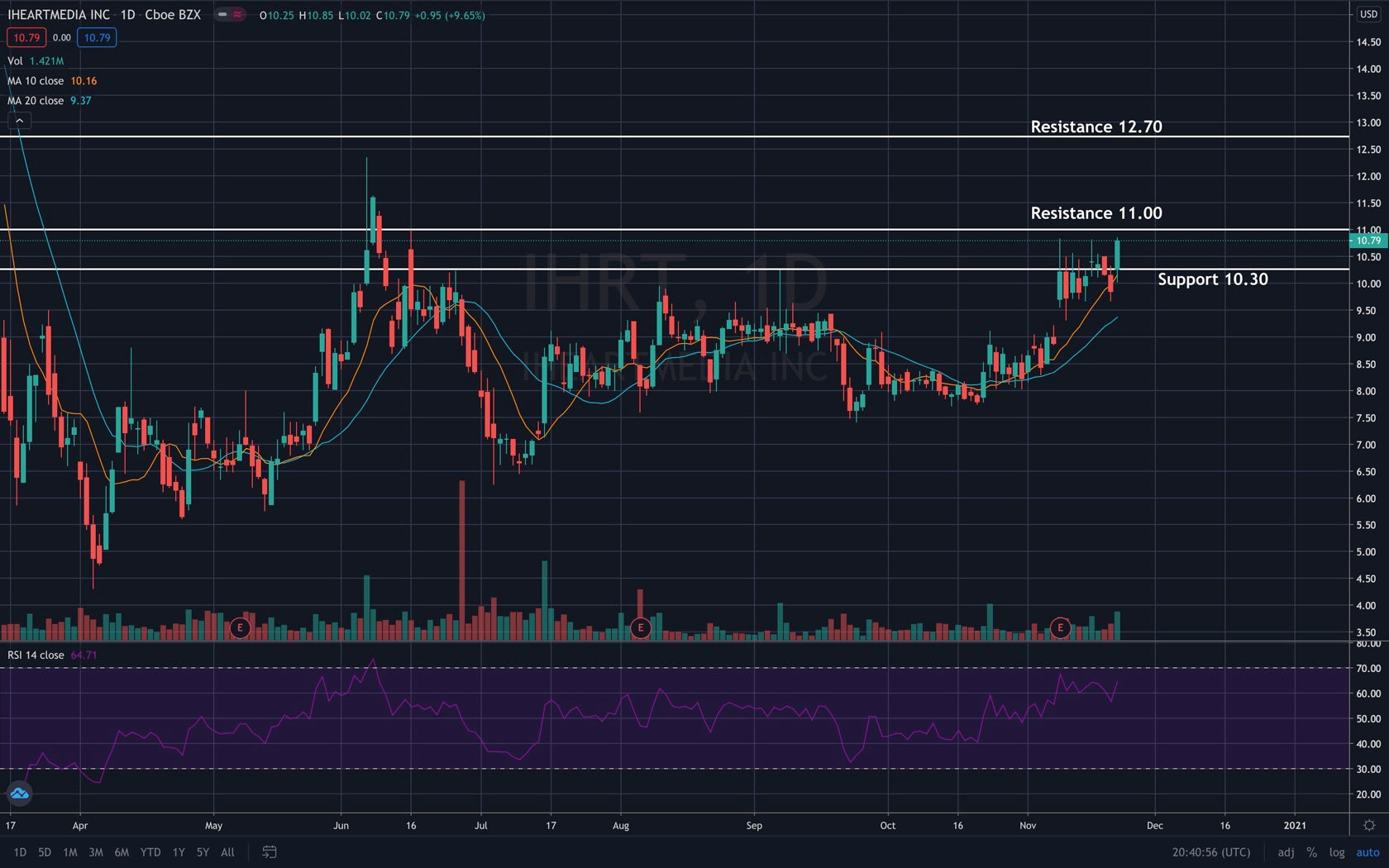Viewport: 1389px width, 868px height.
Task: Select the Resistance 12.70 text label
Action: [x=1096, y=126]
